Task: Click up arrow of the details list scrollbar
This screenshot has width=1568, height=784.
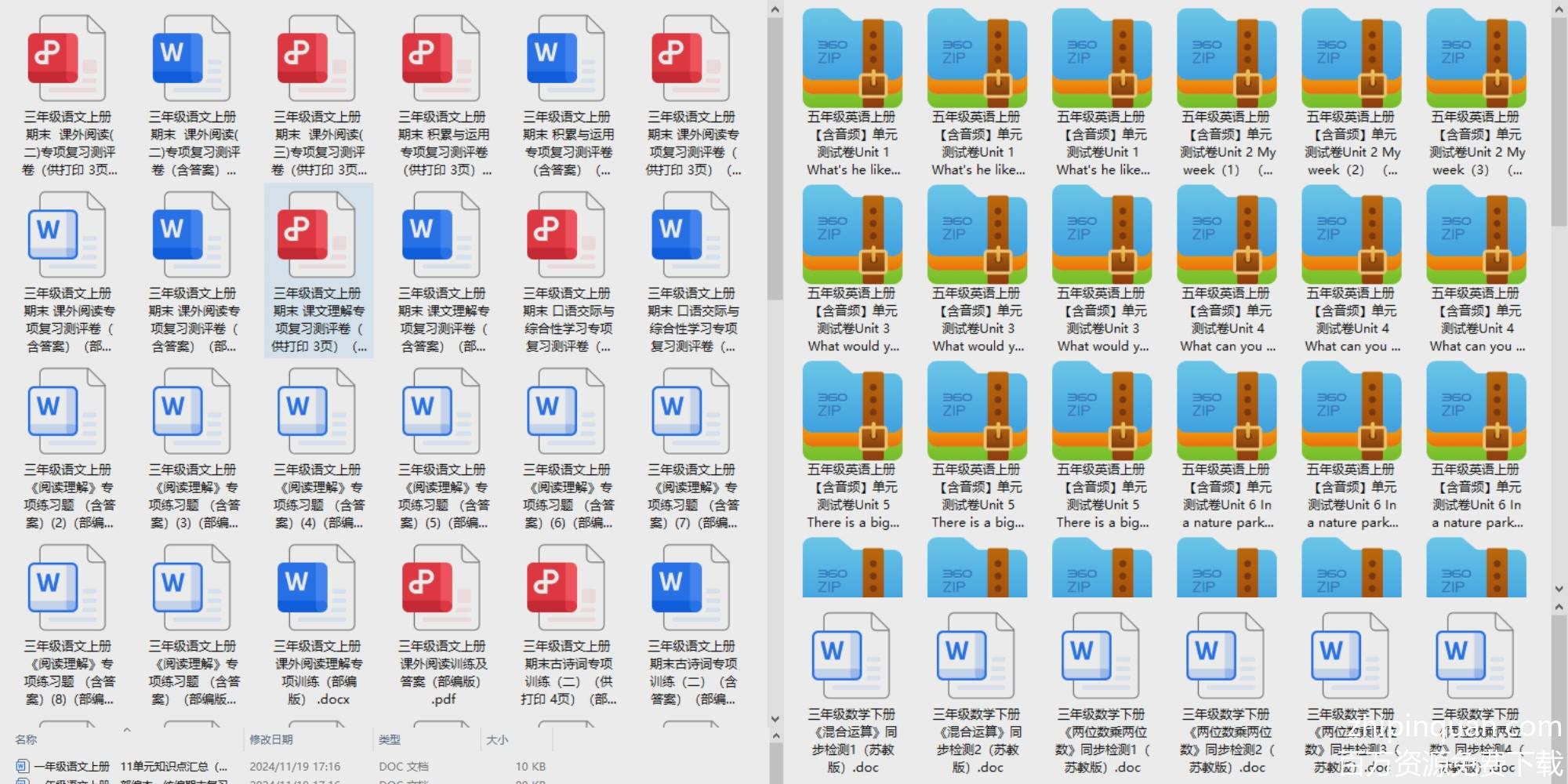Action: tap(775, 735)
